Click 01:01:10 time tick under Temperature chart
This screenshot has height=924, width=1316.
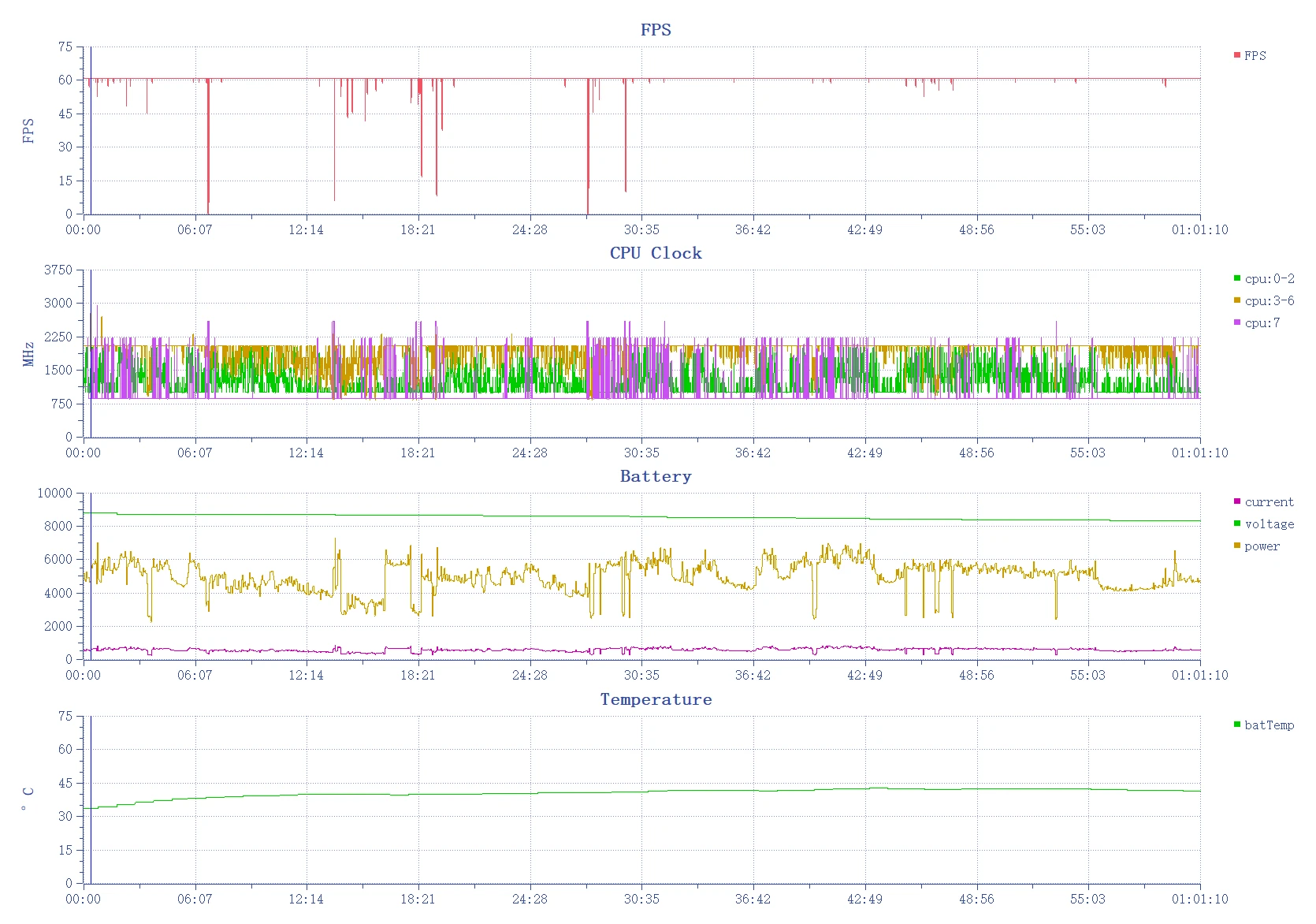point(1199,899)
